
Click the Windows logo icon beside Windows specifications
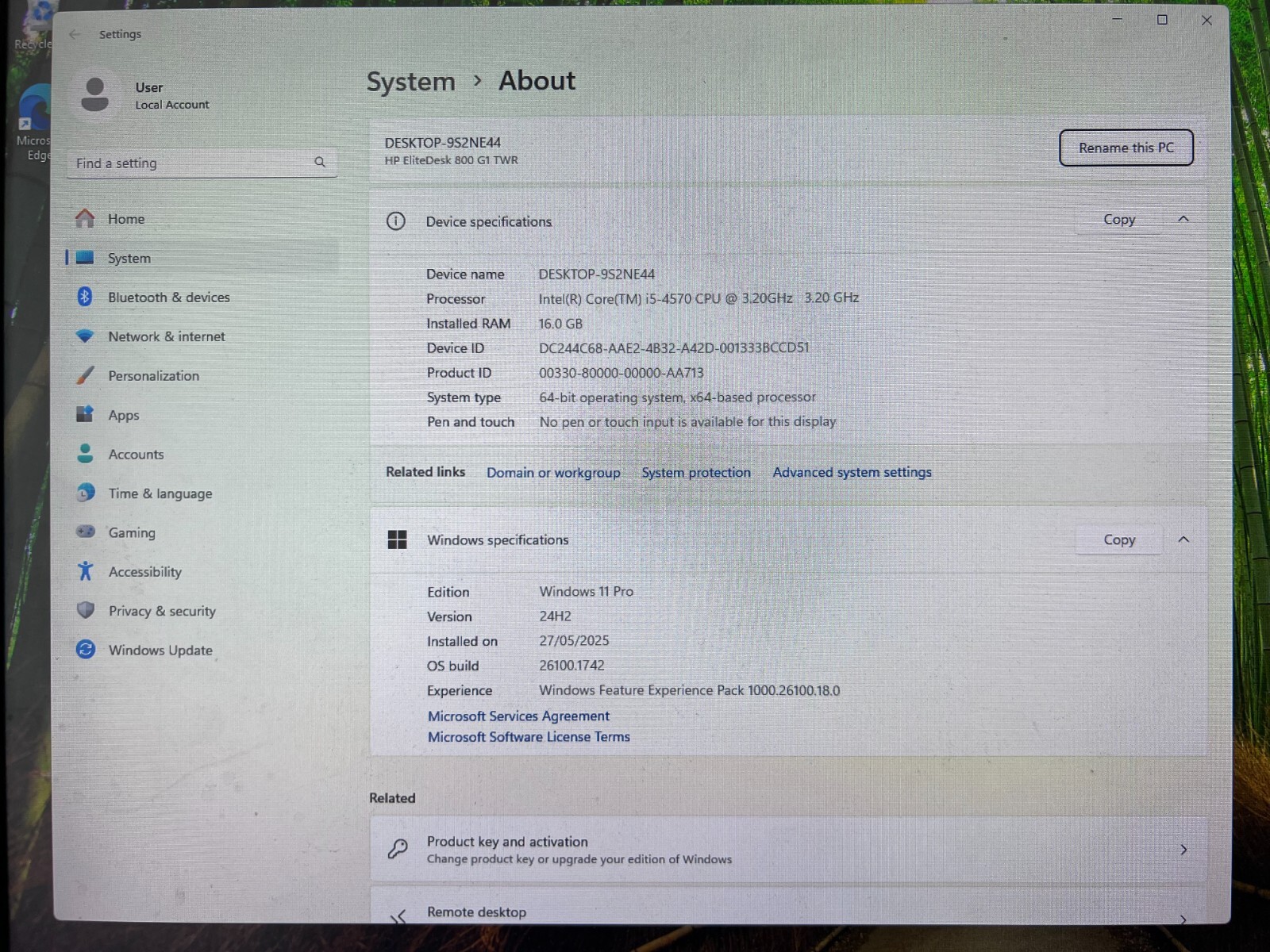pyautogui.click(x=397, y=539)
